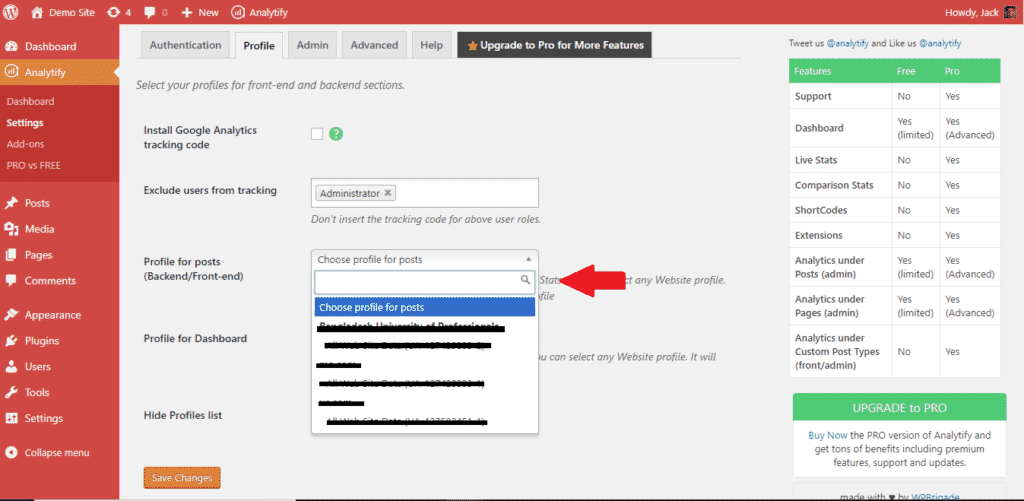
Task: Click Howdy, Jack account link
Action: 972,12
